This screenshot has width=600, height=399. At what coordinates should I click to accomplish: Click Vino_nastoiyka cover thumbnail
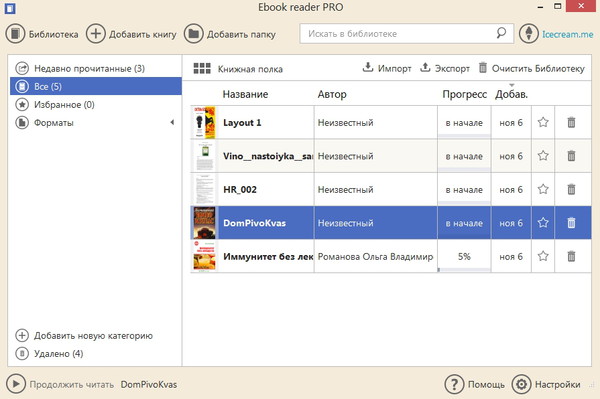tap(204, 156)
